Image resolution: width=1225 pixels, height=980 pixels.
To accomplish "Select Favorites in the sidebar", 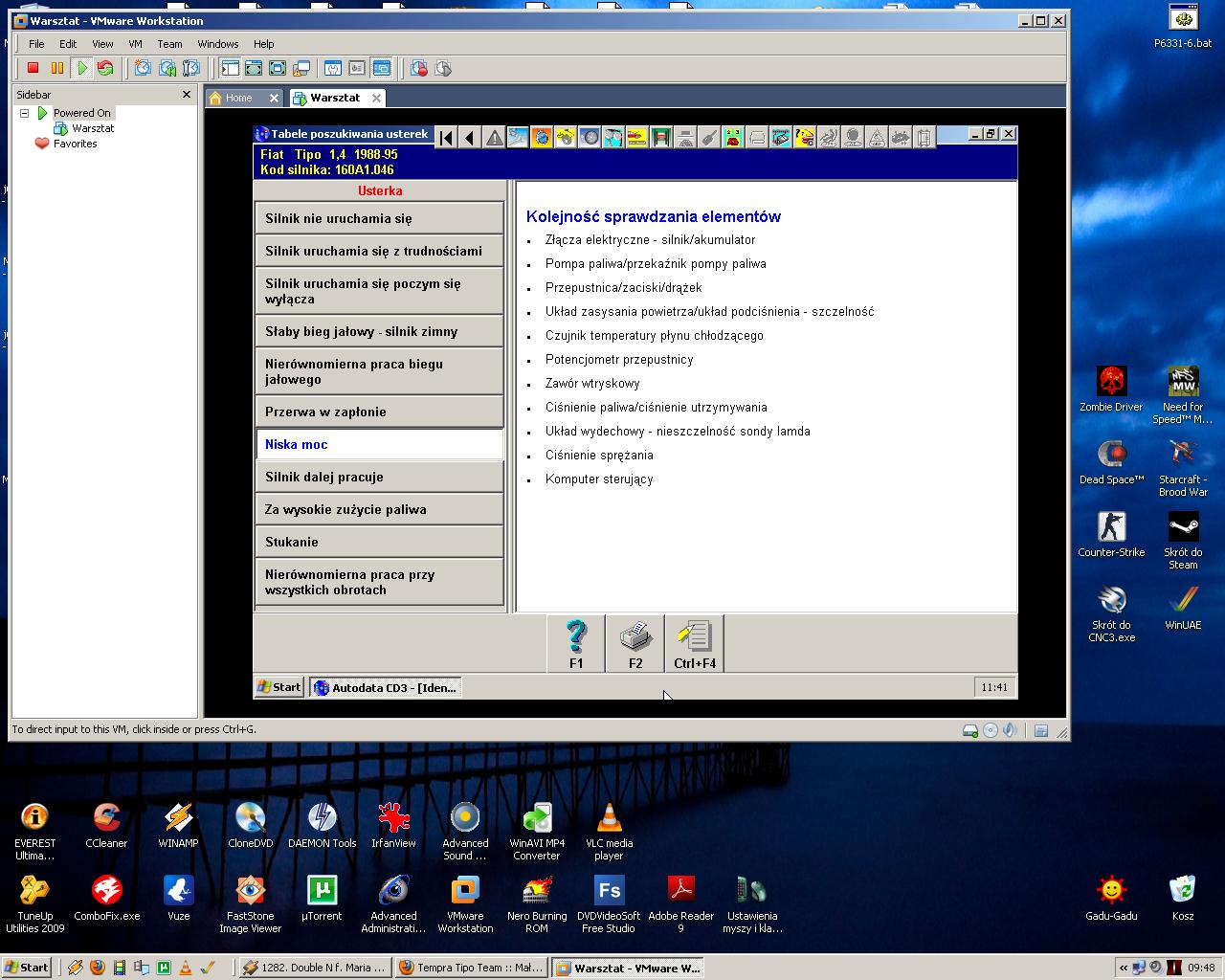I will point(76,144).
